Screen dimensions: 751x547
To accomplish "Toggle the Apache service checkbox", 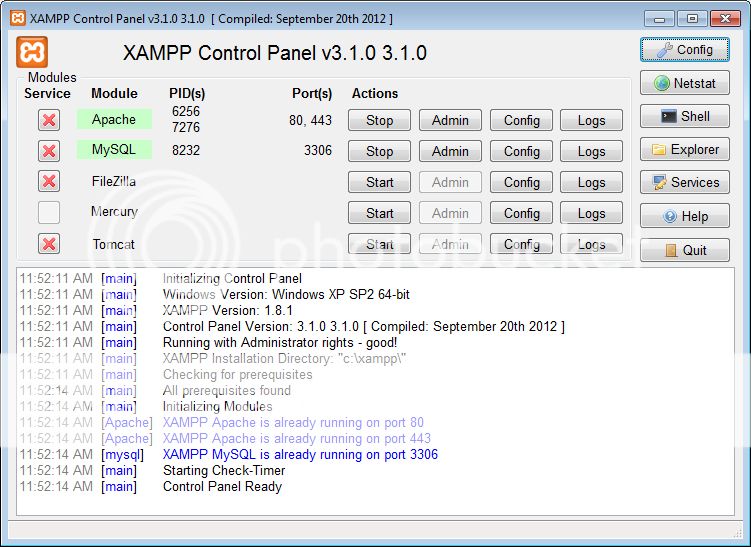I will (49, 120).
